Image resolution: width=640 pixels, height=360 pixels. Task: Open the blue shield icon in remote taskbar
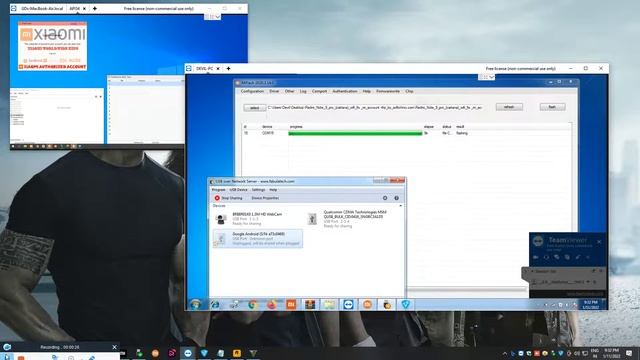(x=405, y=304)
